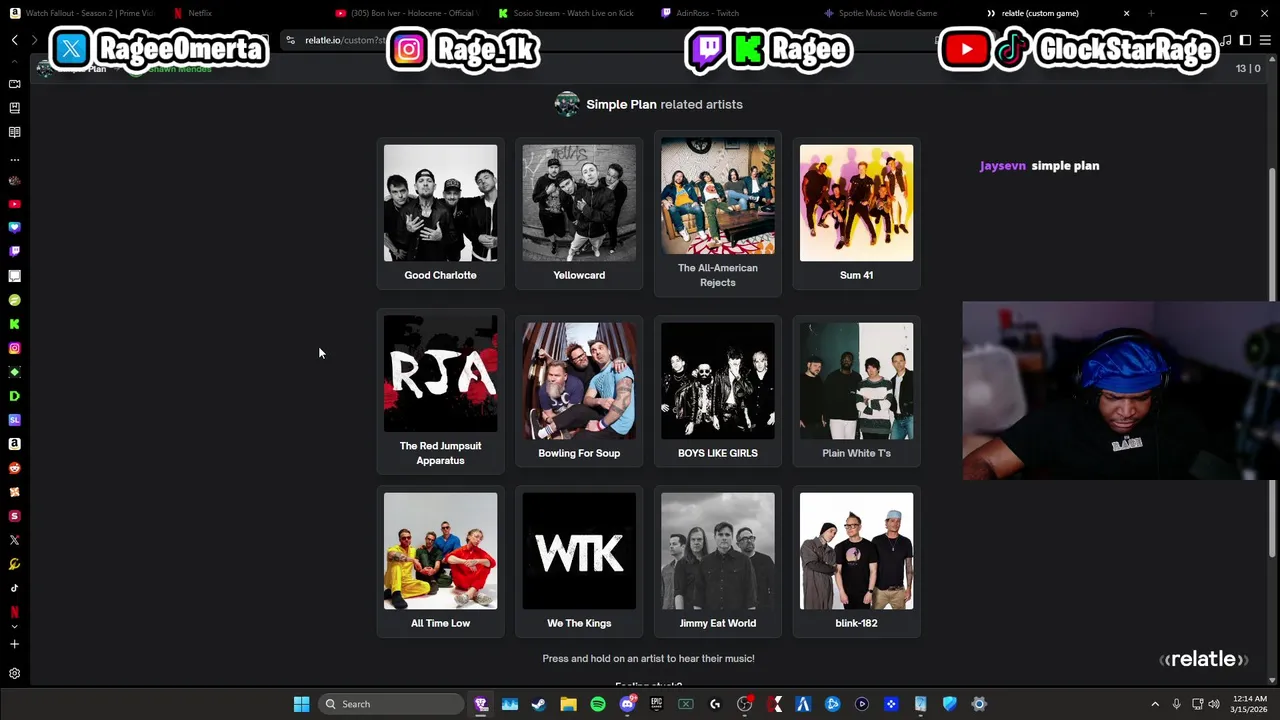This screenshot has width=1280, height=720.
Task: Open the Spotify app in the taskbar
Action: [598, 704]
